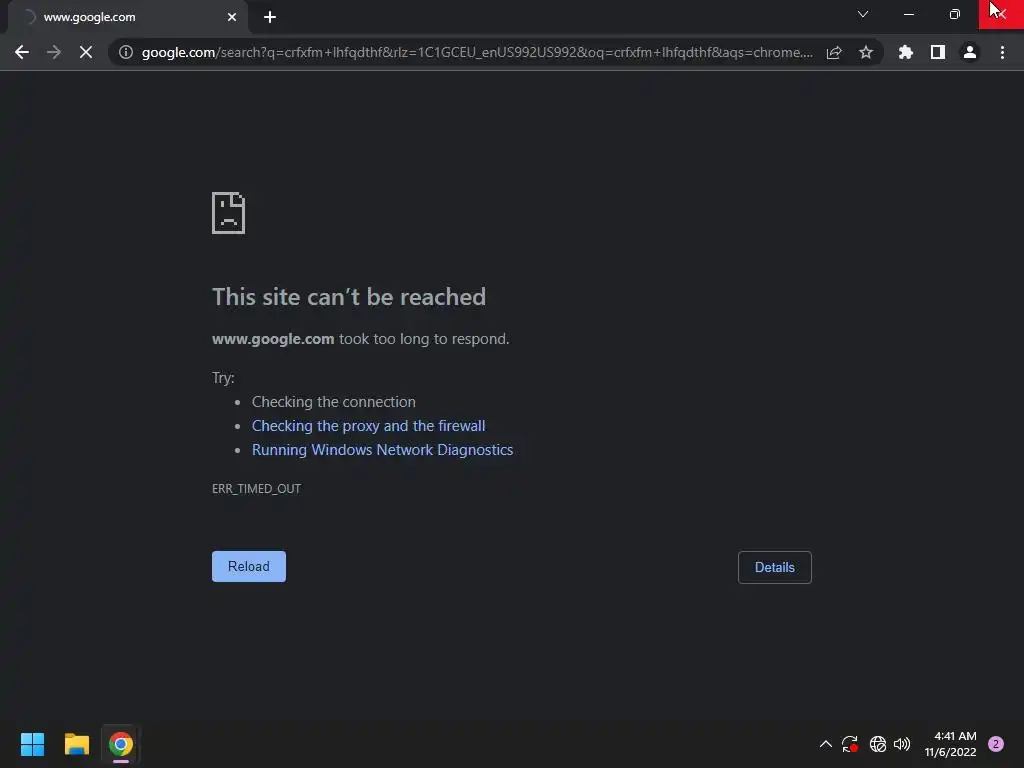Viewport: 1024px width, 768px height.
Task: Click the Reload button
Action: [x=249, y=566]
